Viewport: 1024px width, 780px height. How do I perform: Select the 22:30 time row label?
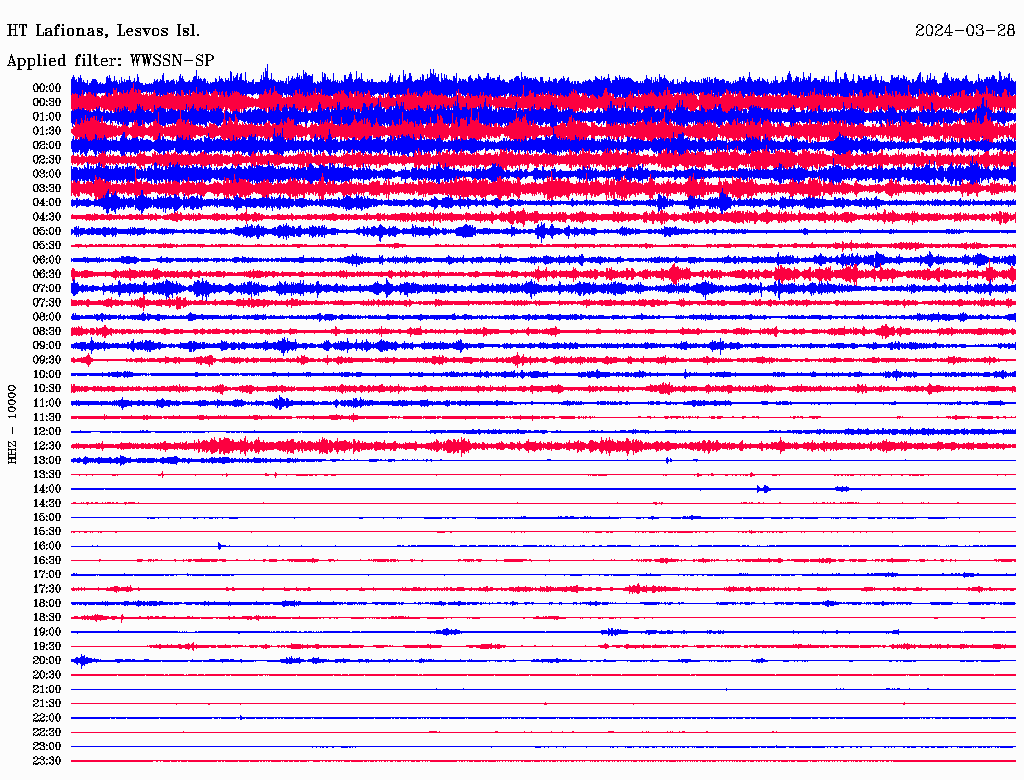(47, 733)
